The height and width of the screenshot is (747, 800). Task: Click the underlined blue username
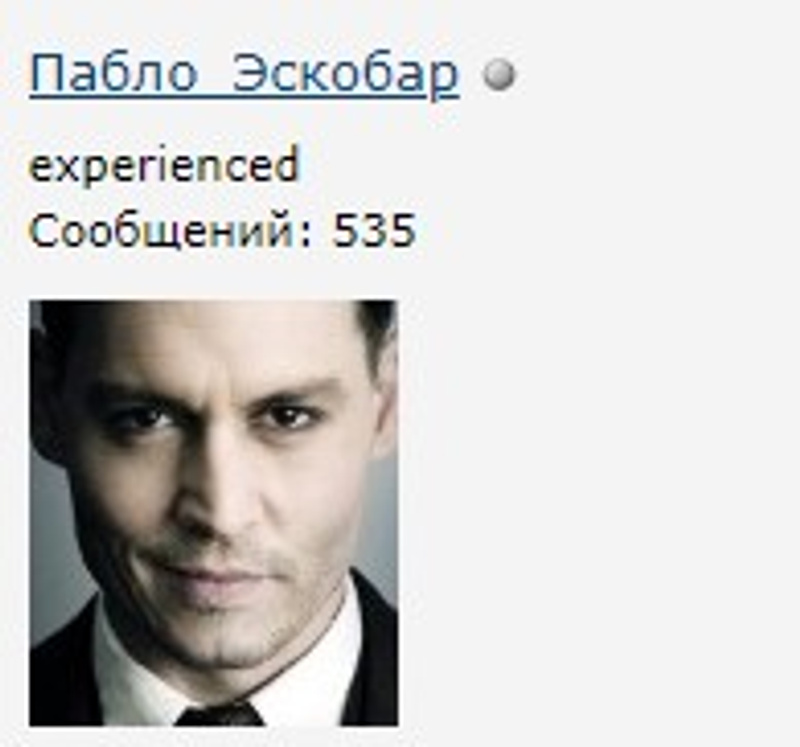pyautogui.click(x=244, y=74)
